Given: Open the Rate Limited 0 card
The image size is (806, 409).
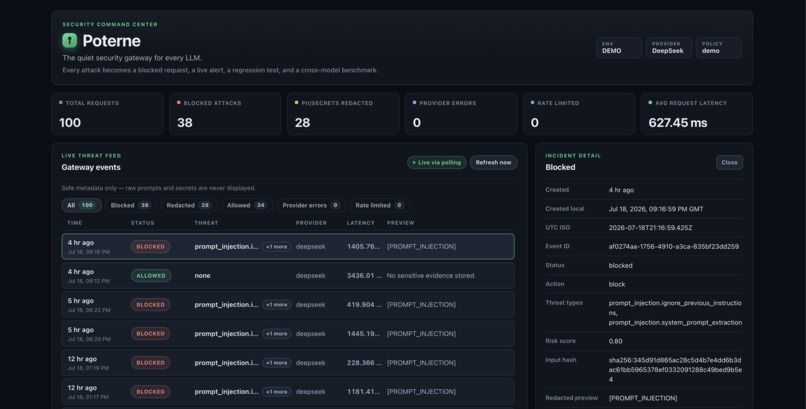Looking at the screenshot, I should point(579,114).
